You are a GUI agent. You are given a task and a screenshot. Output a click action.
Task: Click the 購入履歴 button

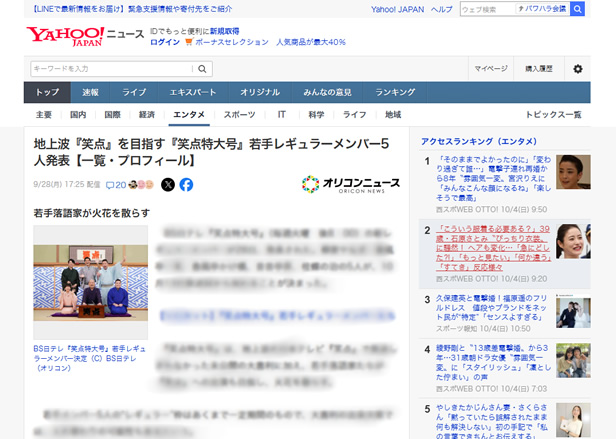point(539,69)
